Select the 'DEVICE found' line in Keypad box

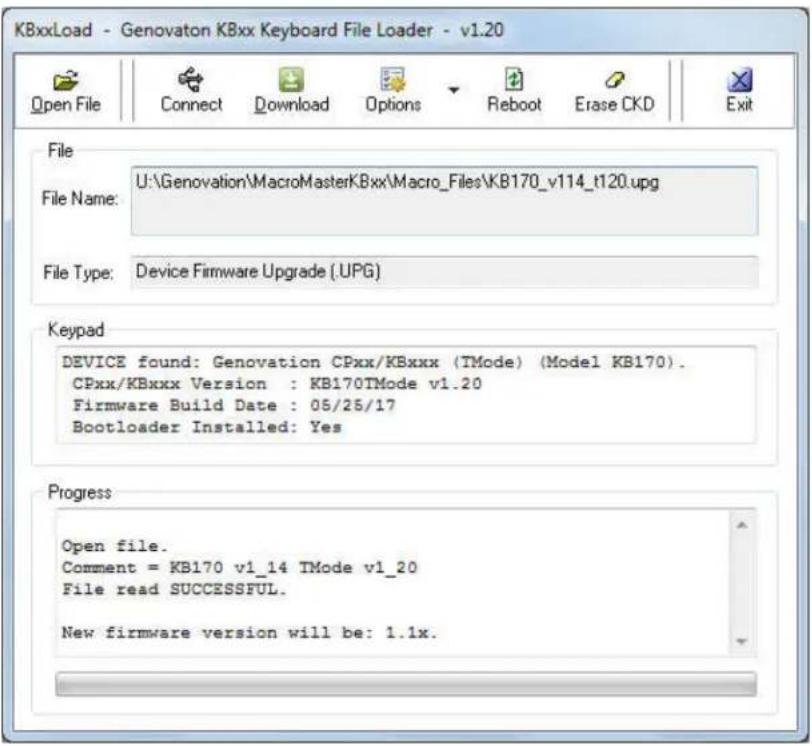(373, 362)
